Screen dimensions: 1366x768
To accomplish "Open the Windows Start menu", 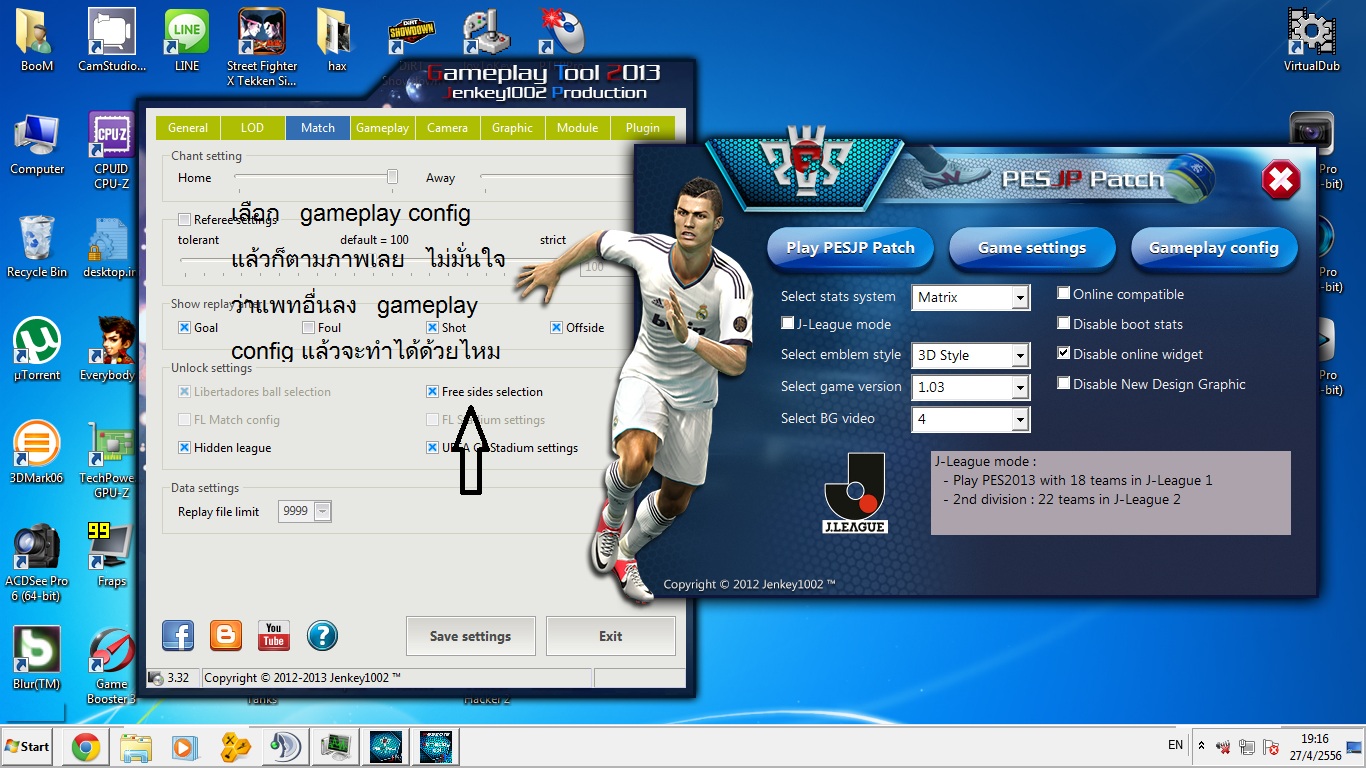I will (28, 746).
